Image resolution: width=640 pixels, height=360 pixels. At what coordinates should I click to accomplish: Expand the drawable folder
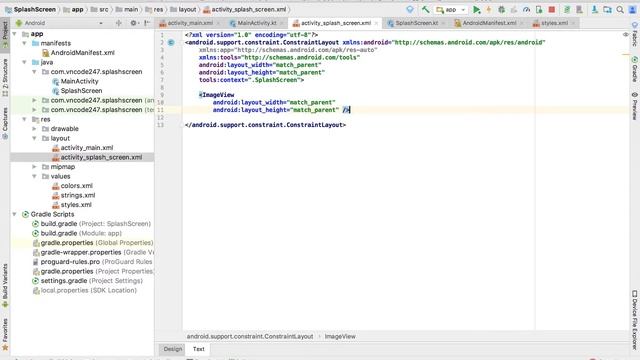(35, 129)
